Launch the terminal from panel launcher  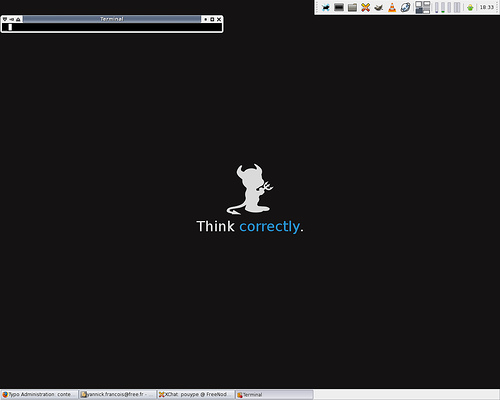point(339,7)
